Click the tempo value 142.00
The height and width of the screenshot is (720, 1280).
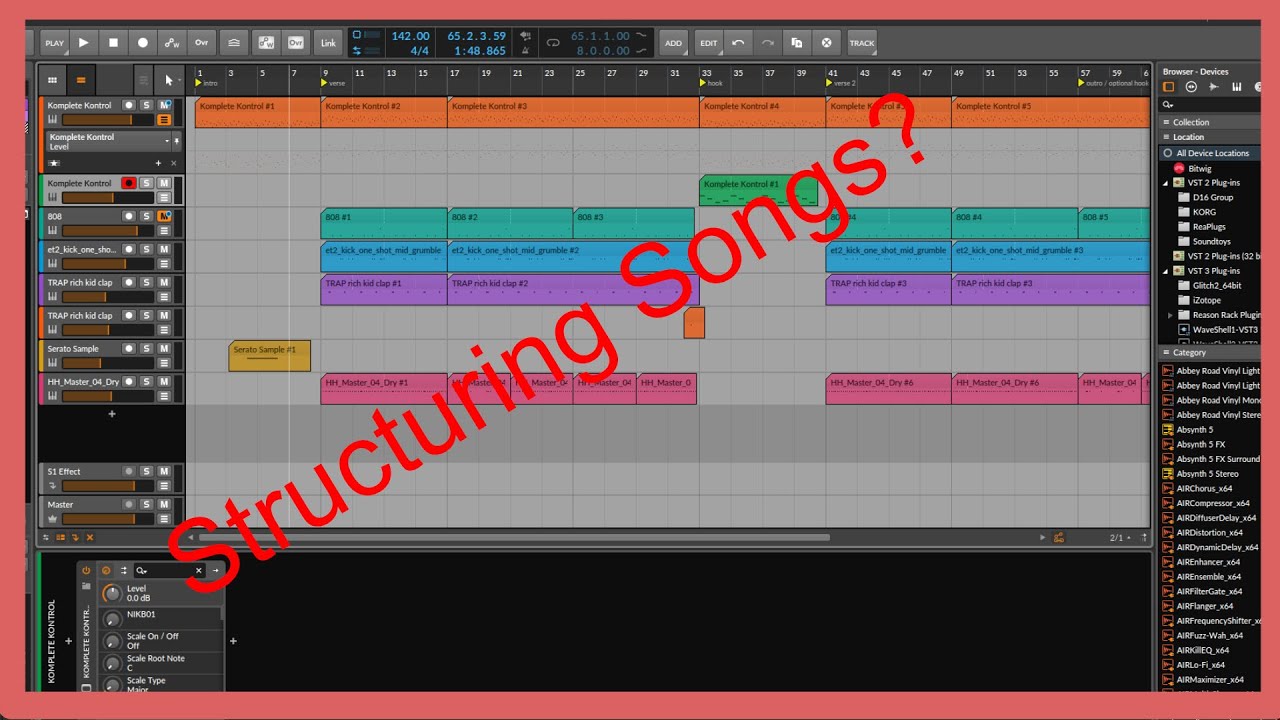click(x=410, y=36)
